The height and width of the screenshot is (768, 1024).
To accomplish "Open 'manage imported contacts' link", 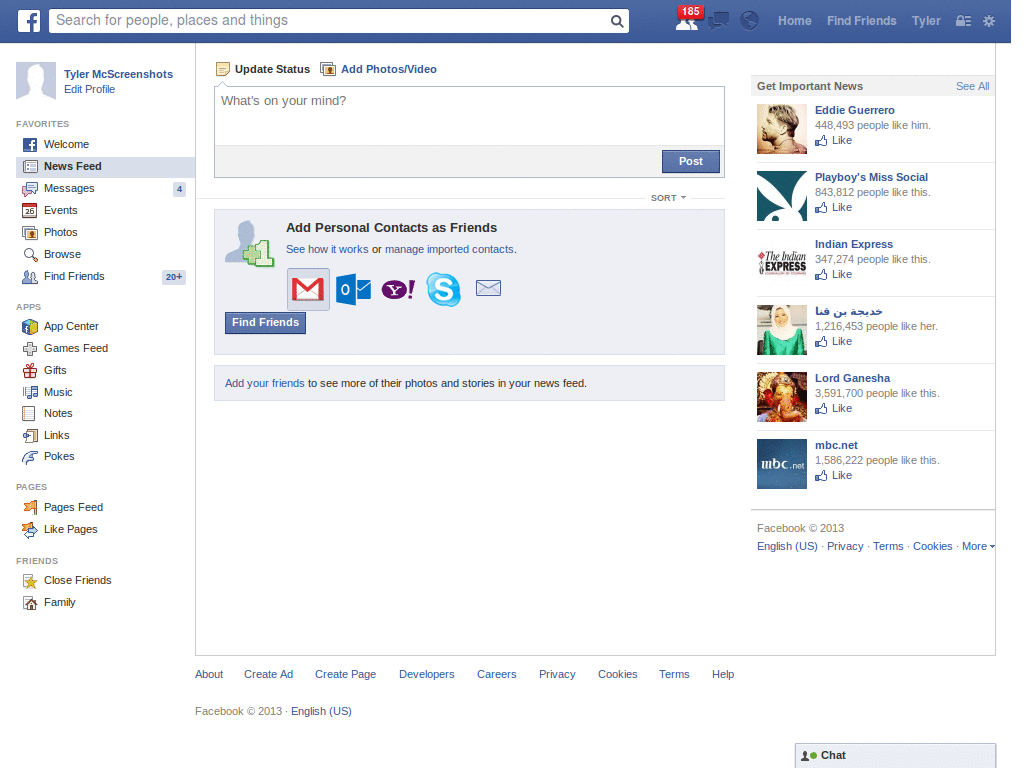I will (449, 249).
